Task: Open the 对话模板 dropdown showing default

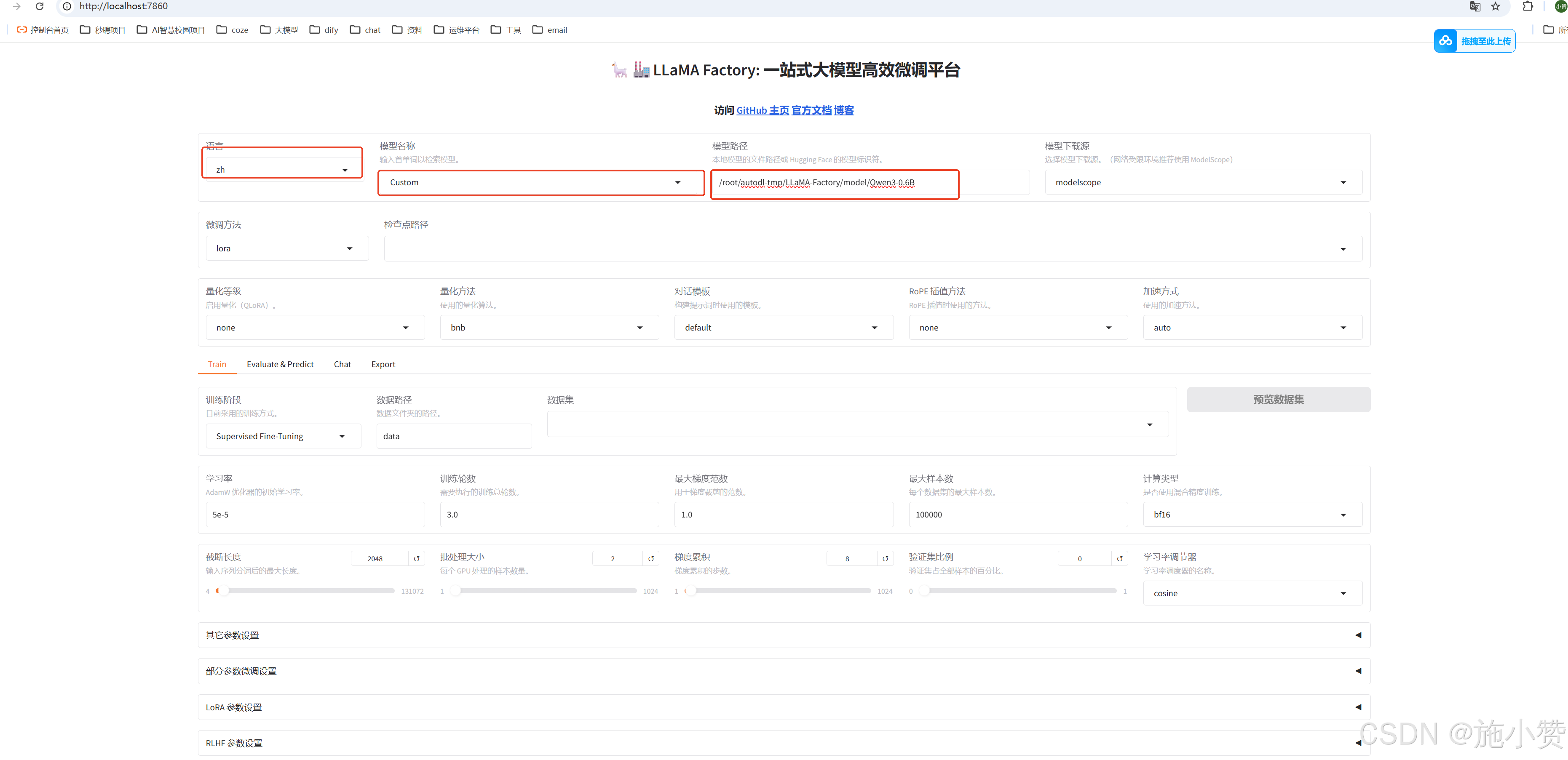Action: point(784,327)
